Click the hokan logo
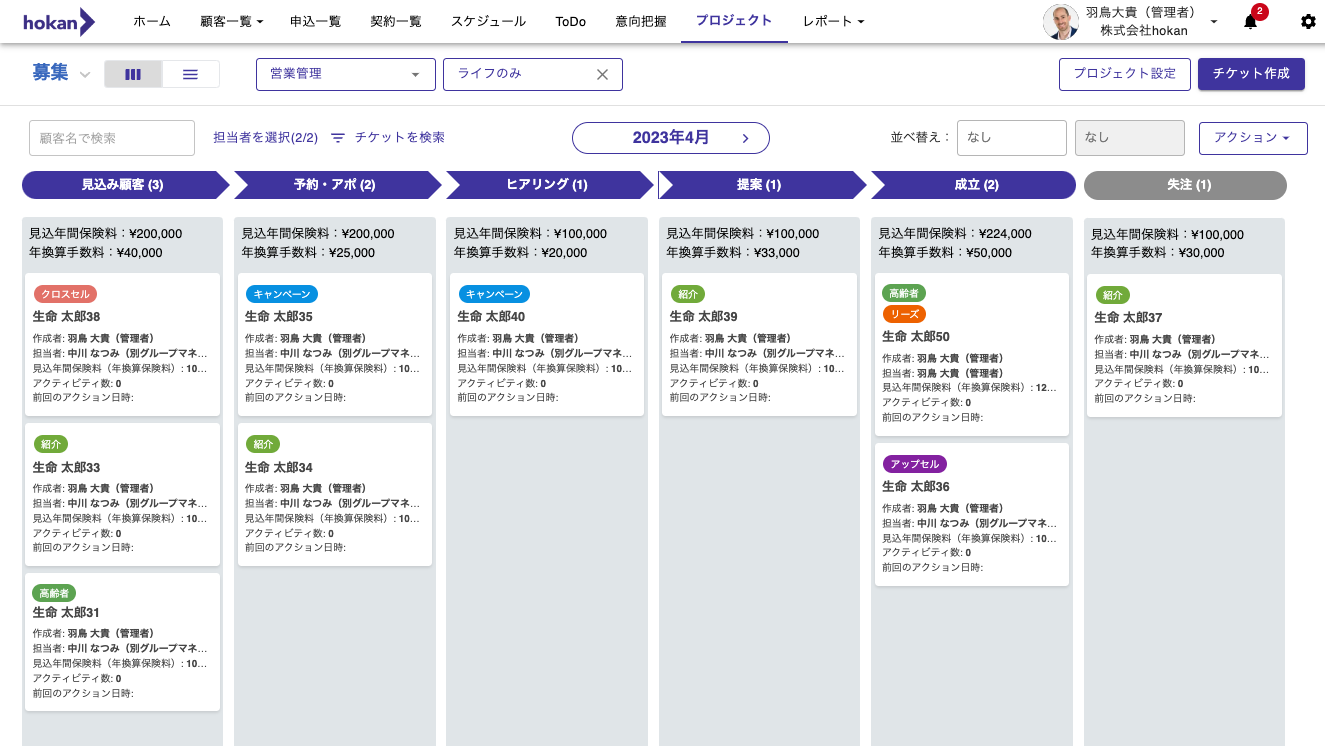The height and width of the screenshot is (746, 1325). click(x=59, y=22)
